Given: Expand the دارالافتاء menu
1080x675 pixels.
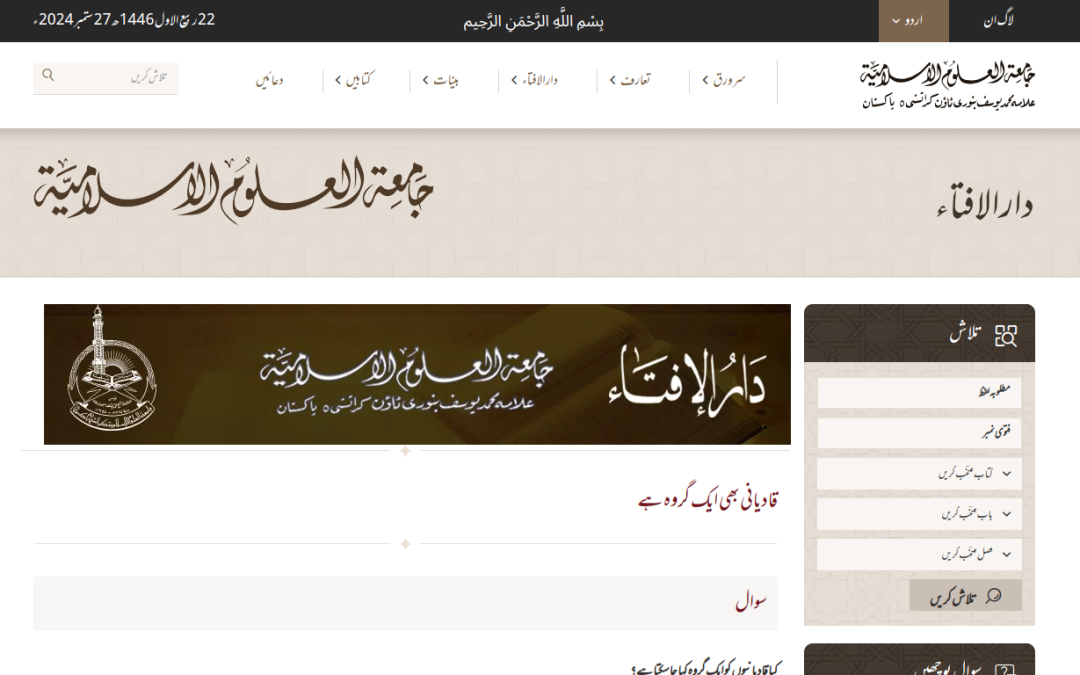Looking at the screenshot, I should [534, 80].
